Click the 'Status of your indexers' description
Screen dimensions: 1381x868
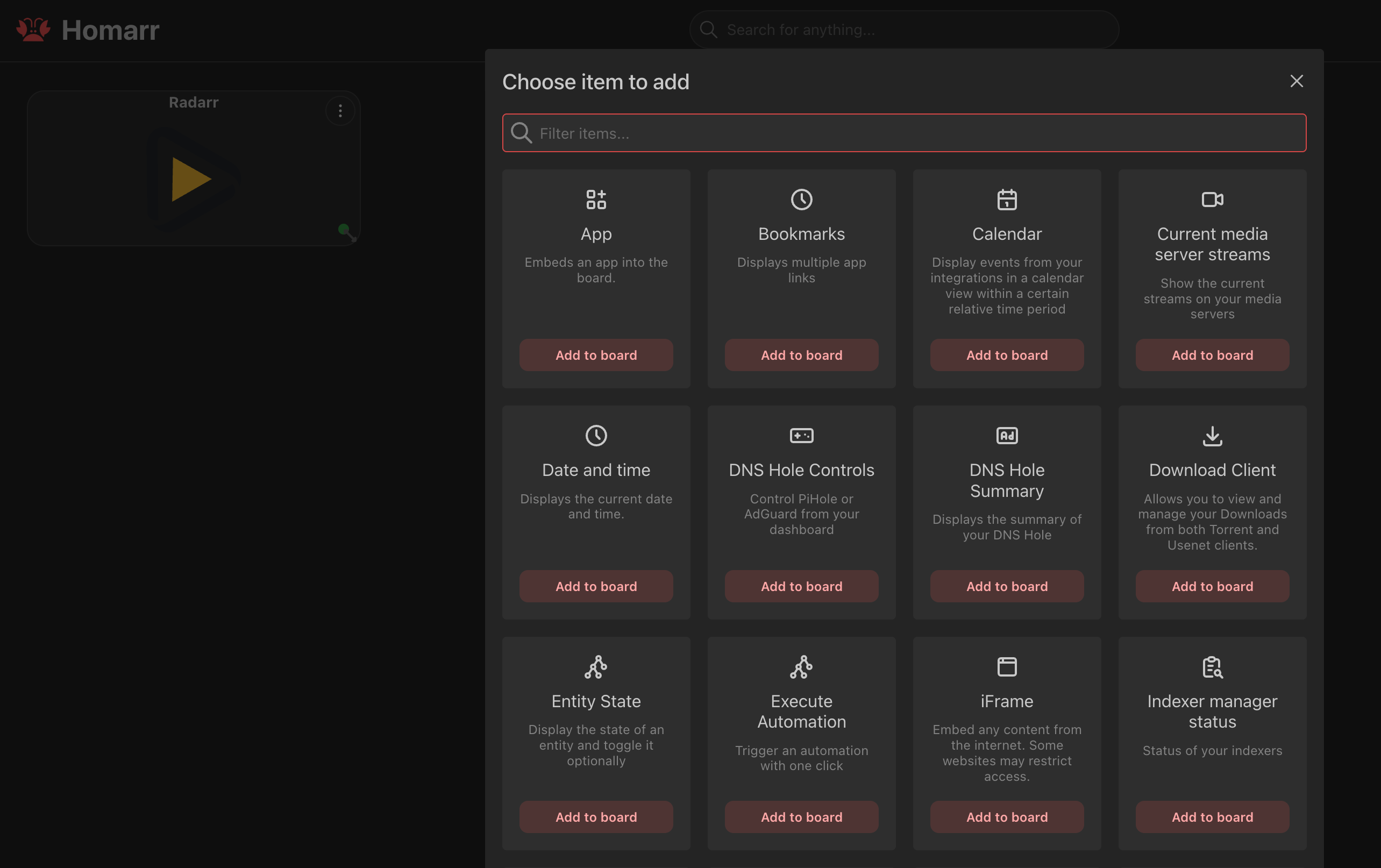[x=1212, y=750]
